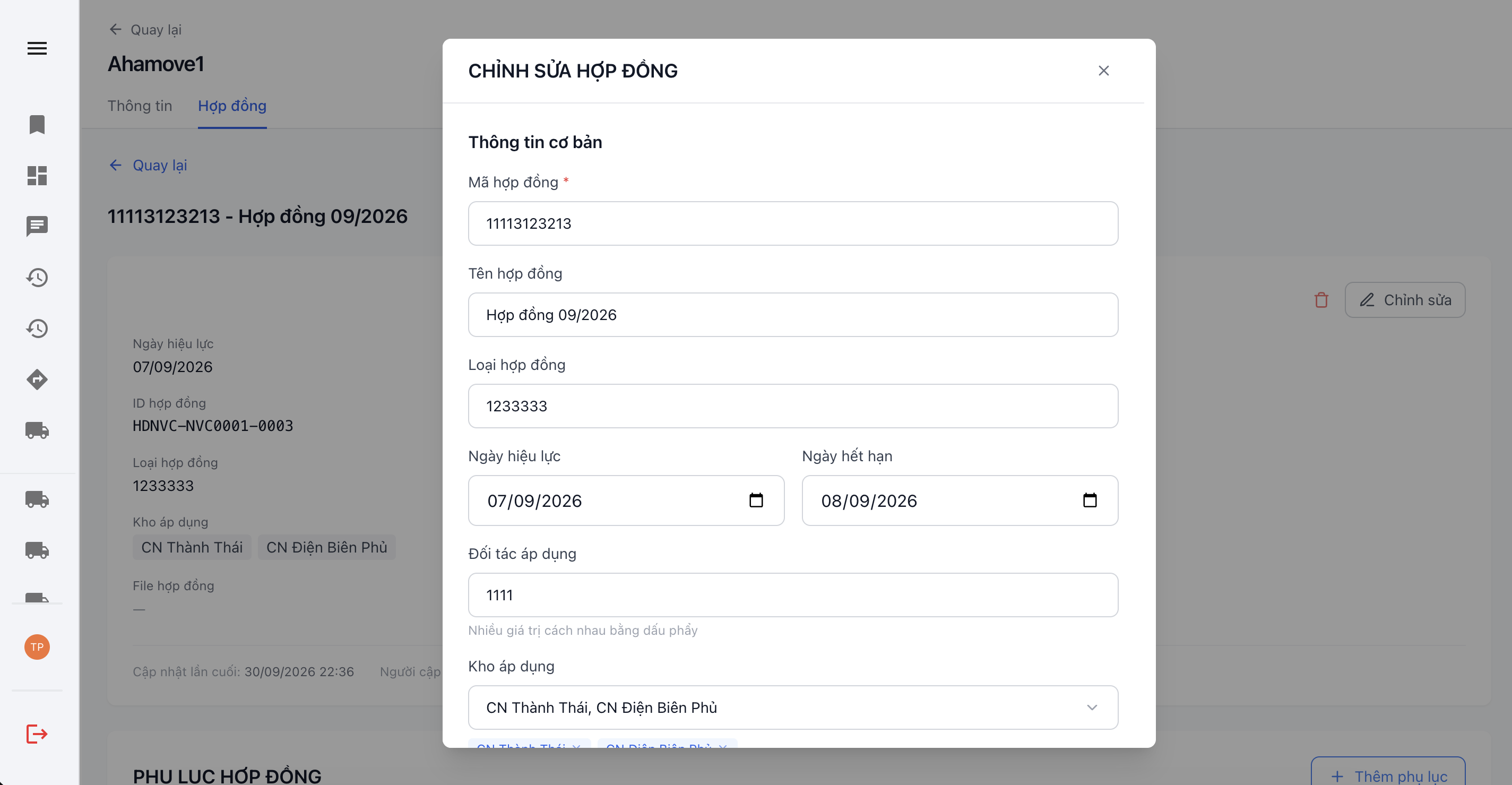Click the lower history clock icon

37,328
